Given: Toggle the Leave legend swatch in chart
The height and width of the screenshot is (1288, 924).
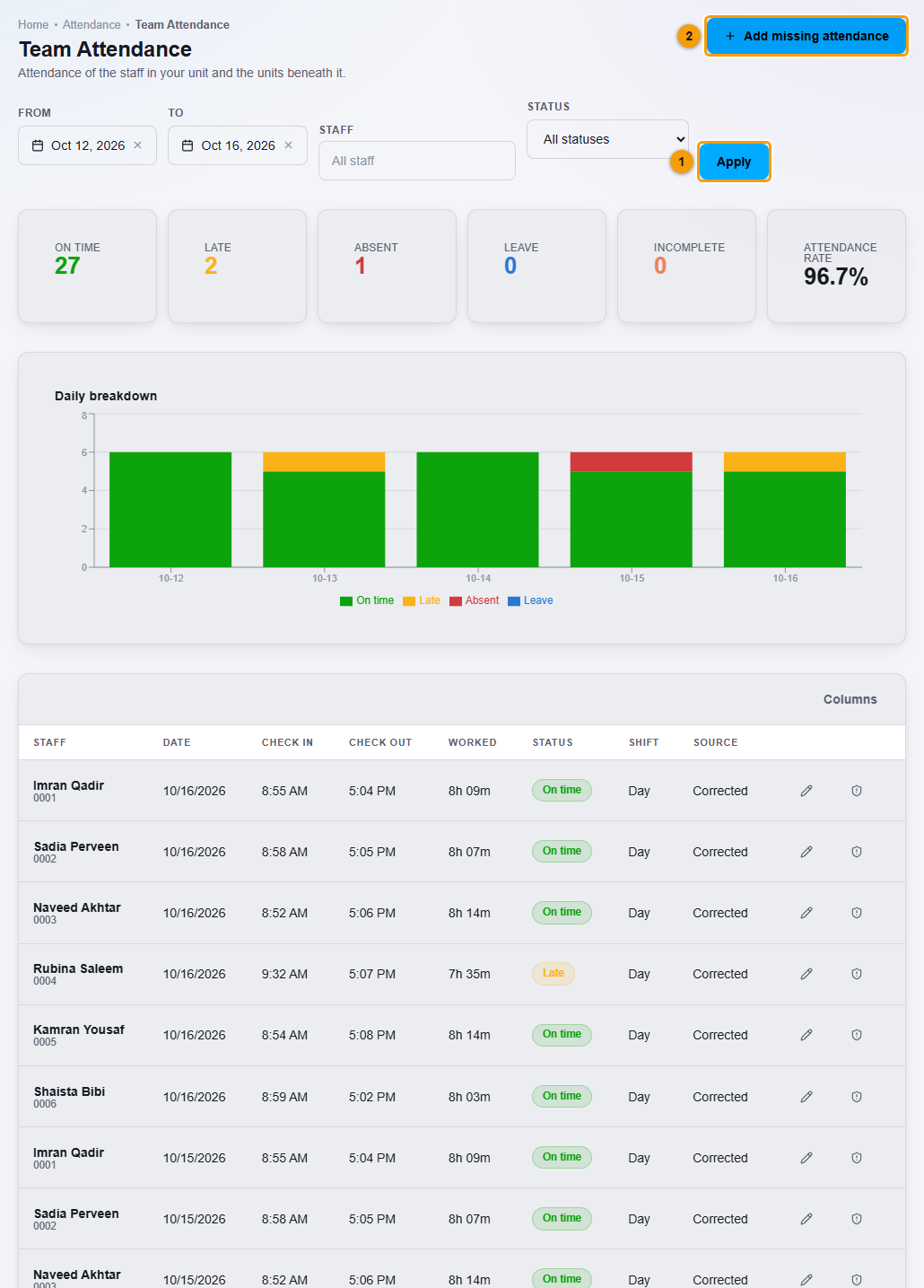Looking at the screenshot, I should 514,601.
